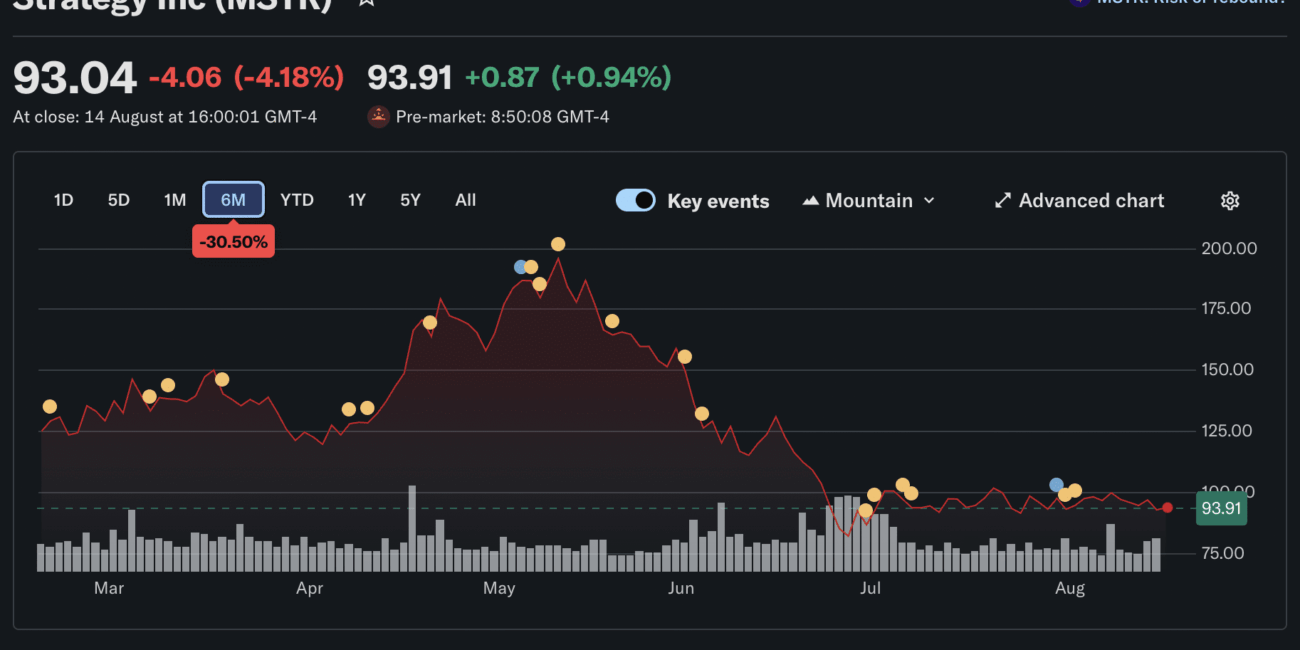Click the tallest volume bar in mid-April
The width and height of the screenshot is (1300, 650).
(x=412, y=528)
